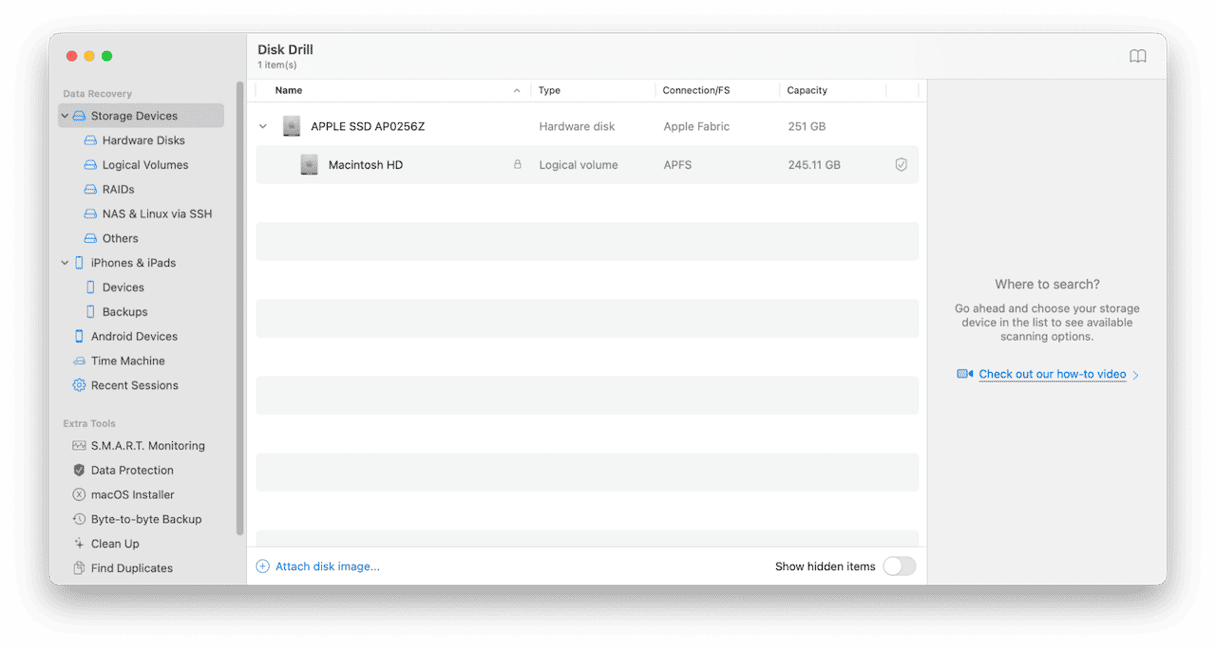This screenshot has width=1216, height=650.
Task: Sort list by Name column header
Action: pos(289,90)
